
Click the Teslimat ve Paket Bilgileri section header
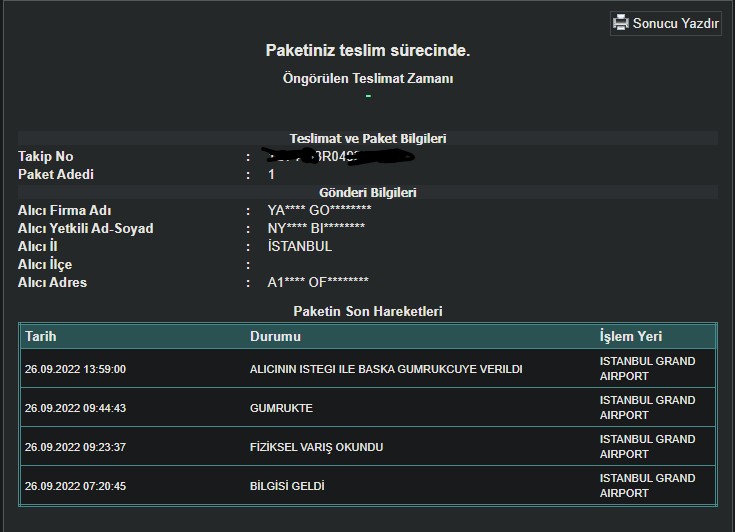coord(368,138)
